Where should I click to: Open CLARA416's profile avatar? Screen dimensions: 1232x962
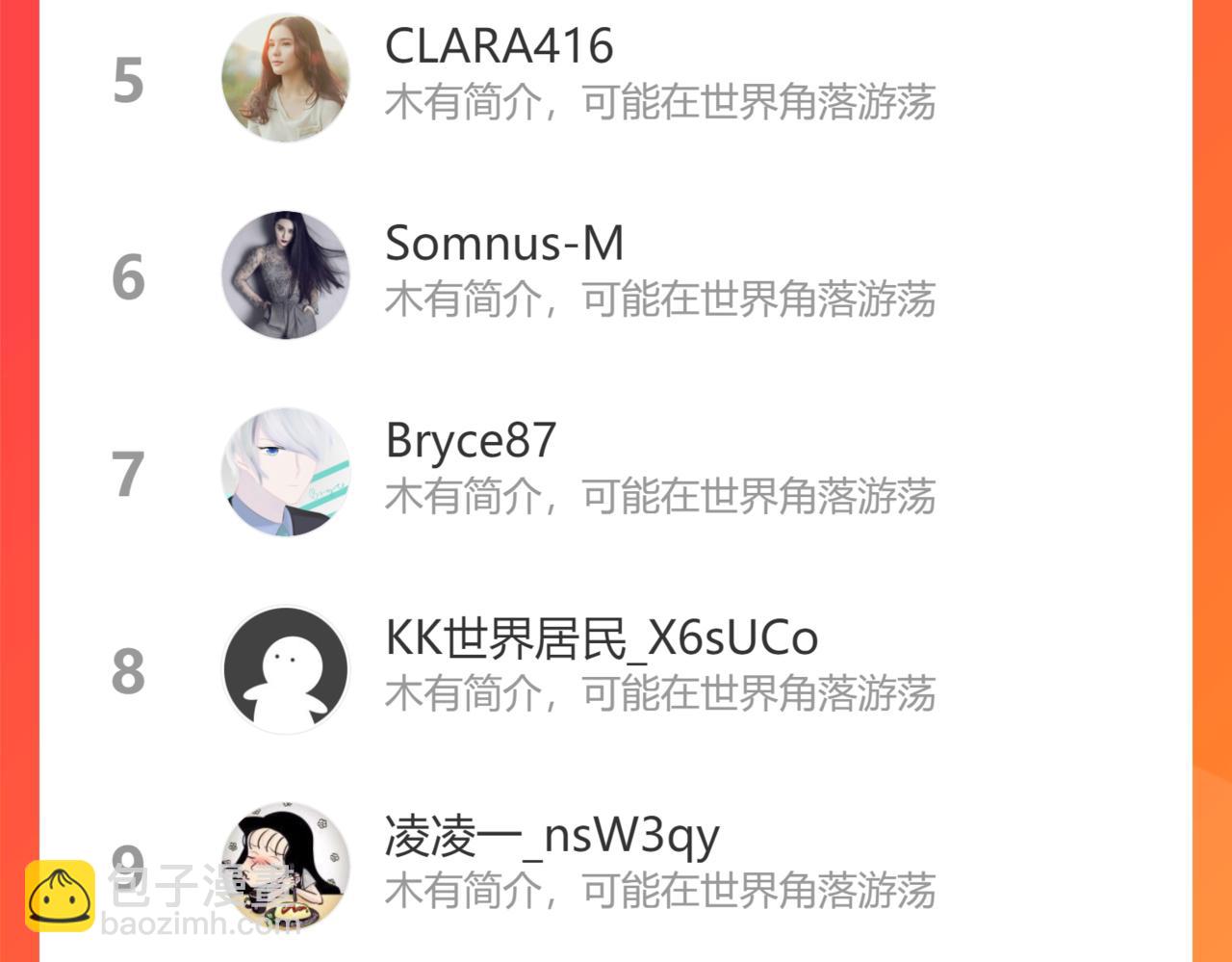286,78
